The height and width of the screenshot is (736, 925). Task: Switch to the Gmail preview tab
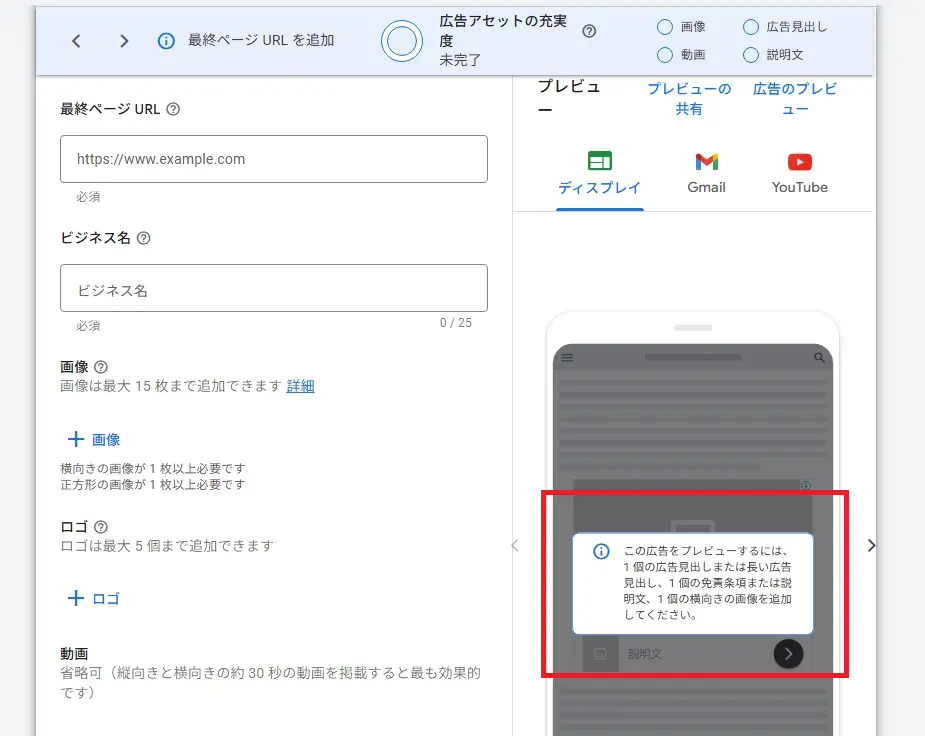coord(706,173)
